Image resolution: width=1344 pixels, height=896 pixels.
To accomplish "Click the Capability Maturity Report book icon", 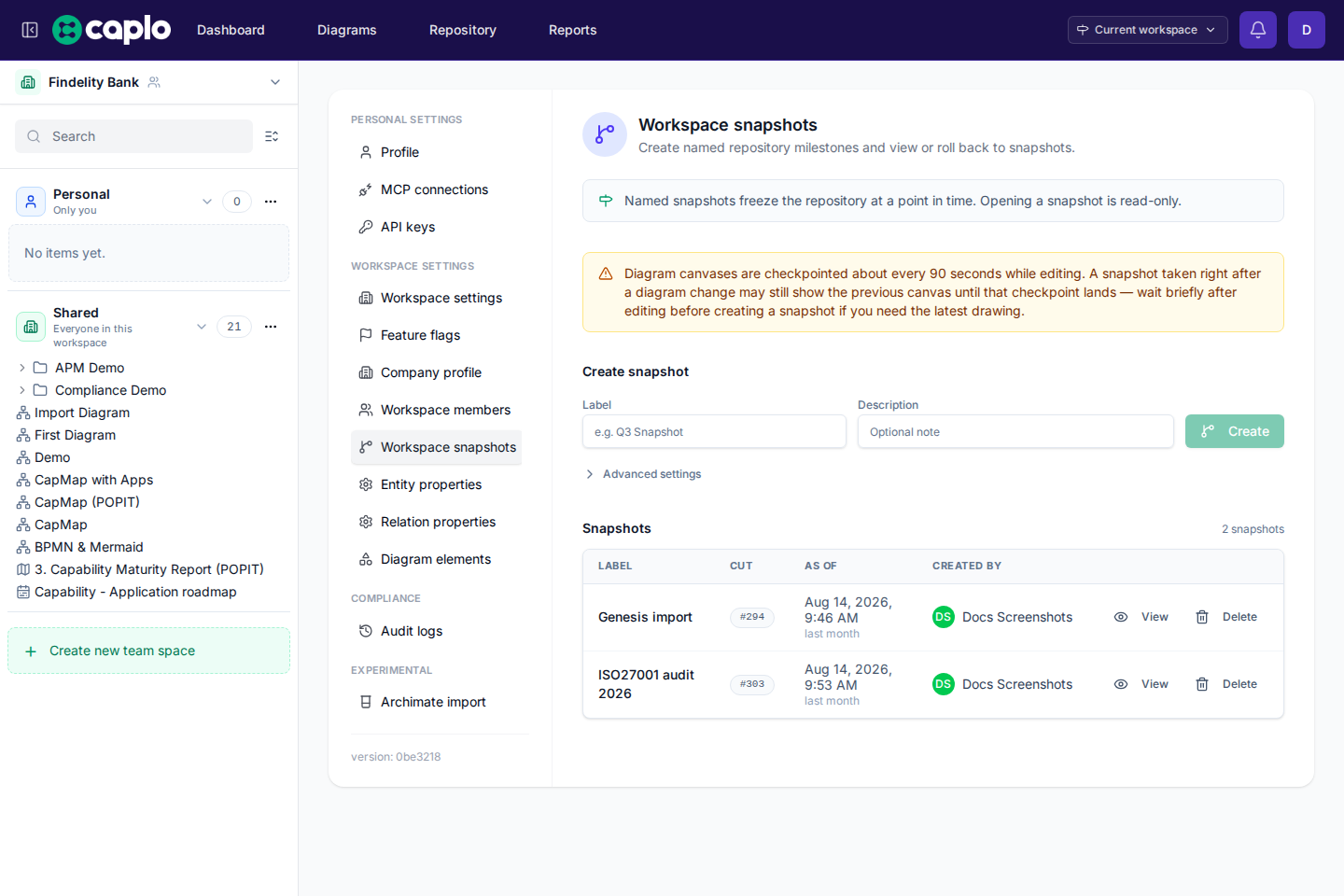I will coord(23,569).
